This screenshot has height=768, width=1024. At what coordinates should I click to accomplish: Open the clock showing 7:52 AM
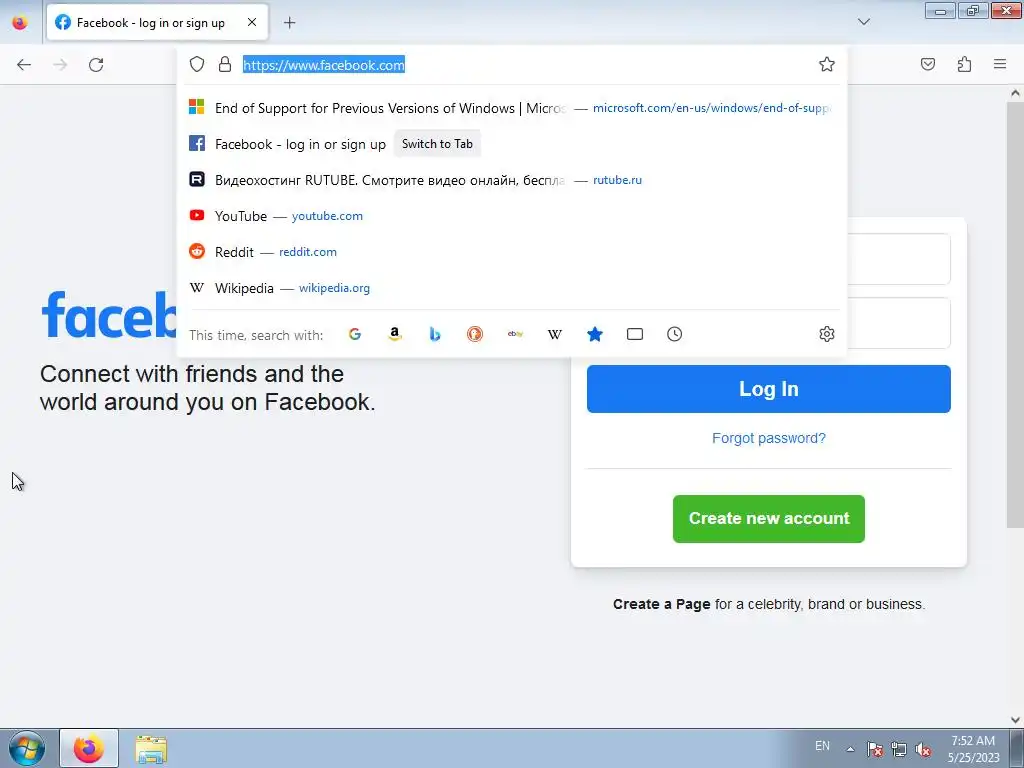[973, 749]
